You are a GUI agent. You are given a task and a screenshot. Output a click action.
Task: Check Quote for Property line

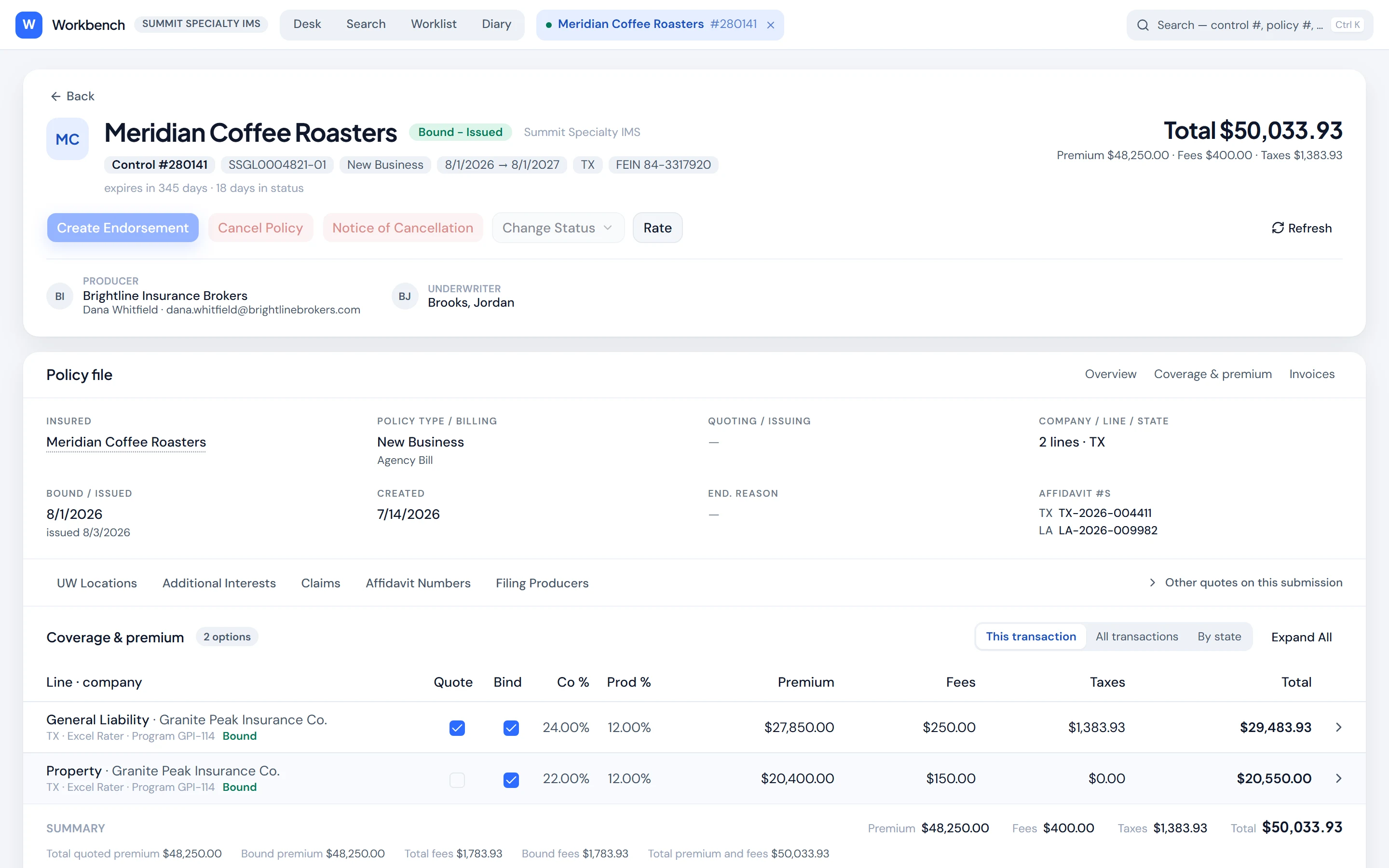pyautogui.click(x=457, y=780)
